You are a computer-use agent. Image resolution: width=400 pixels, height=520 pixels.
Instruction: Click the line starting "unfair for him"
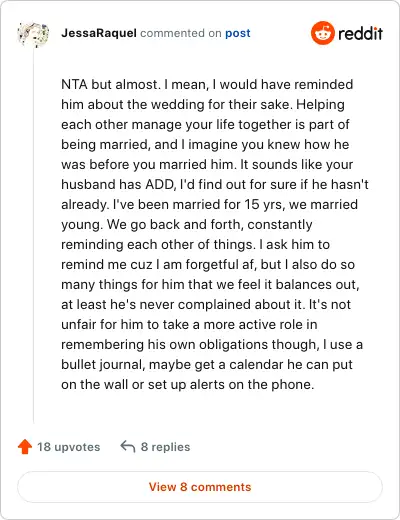(x=189, y=324)
